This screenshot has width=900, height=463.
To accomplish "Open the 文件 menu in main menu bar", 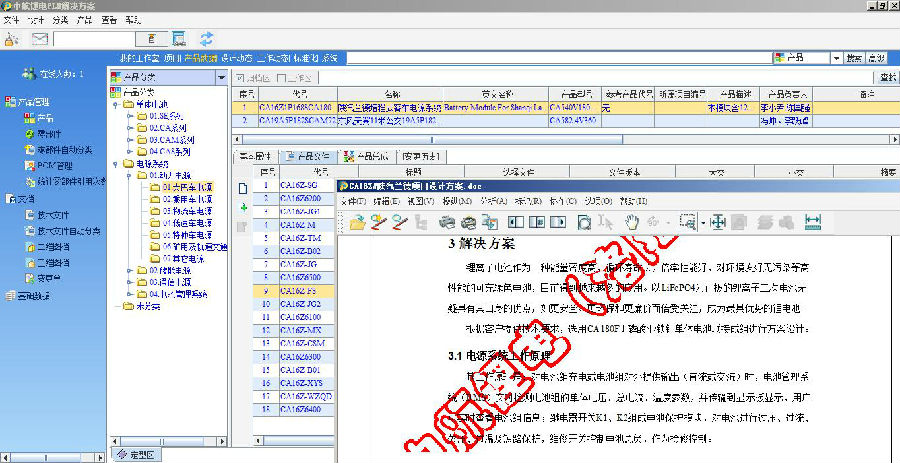I will tap(11, 20).
